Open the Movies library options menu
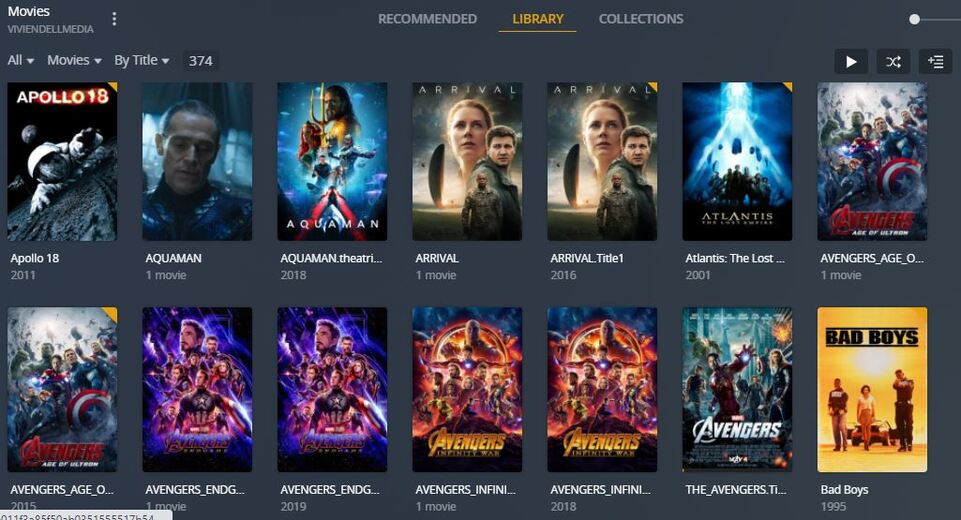Image resolution: width=961 pixels, height=520 pixels. tap(114, 19)
